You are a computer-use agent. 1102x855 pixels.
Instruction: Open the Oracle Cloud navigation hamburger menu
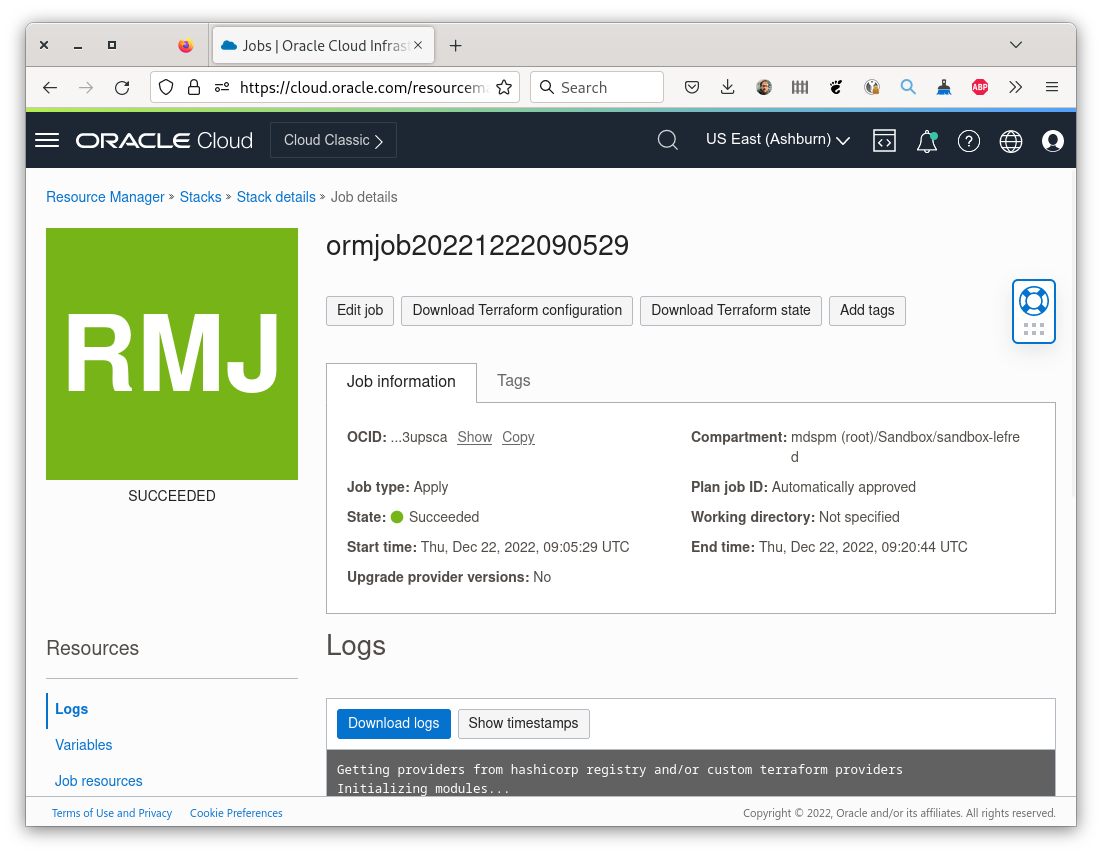pos(46,140)
